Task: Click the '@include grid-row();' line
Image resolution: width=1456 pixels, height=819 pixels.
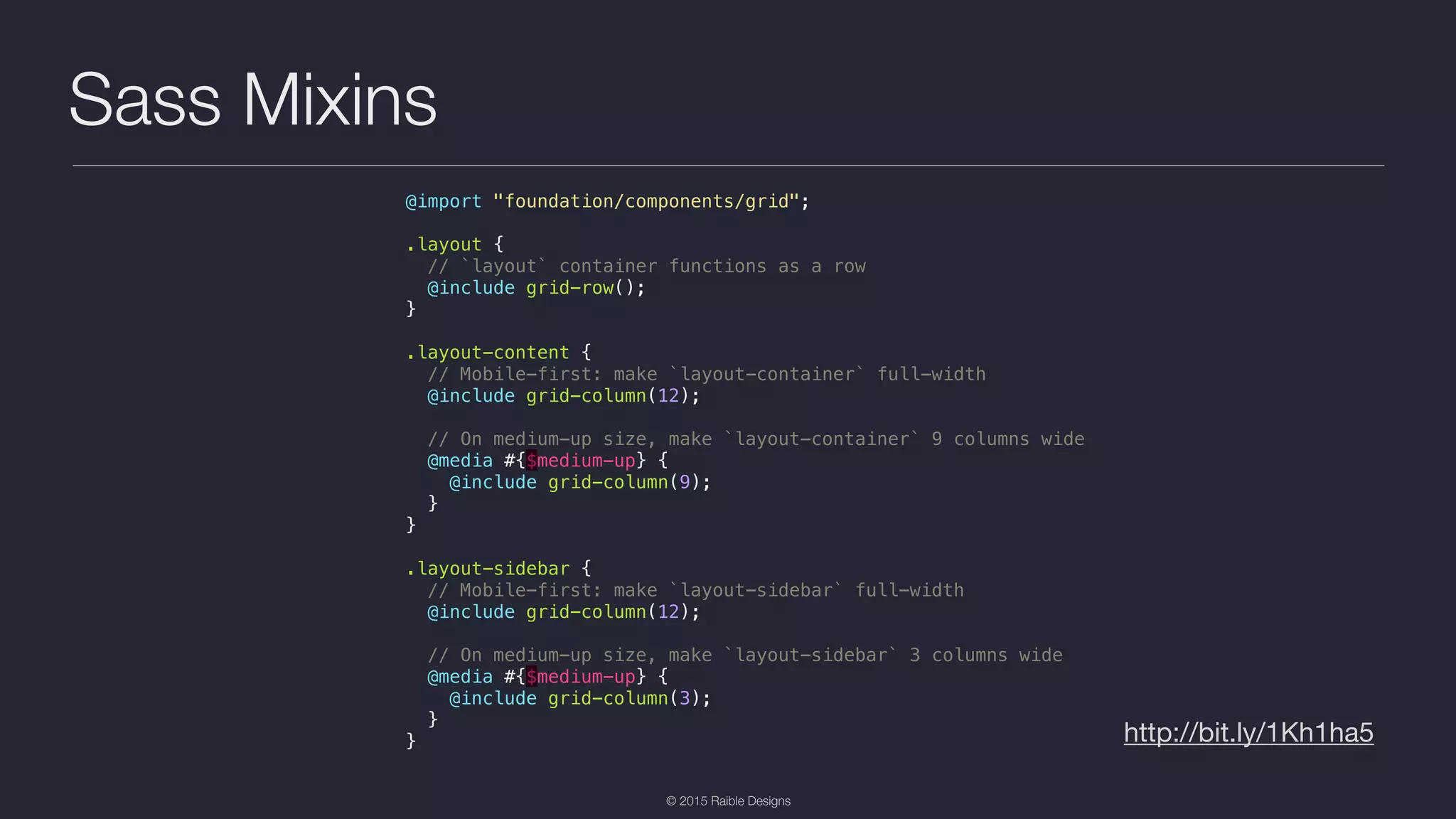Action: tap(536, 287)
